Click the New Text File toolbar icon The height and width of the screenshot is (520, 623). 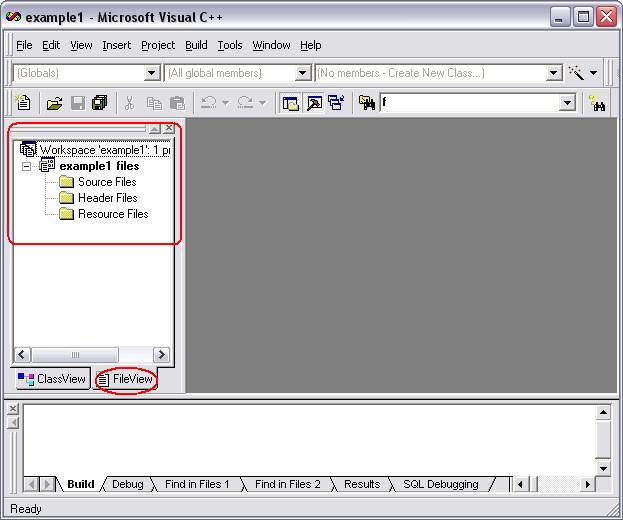(23, 103)
